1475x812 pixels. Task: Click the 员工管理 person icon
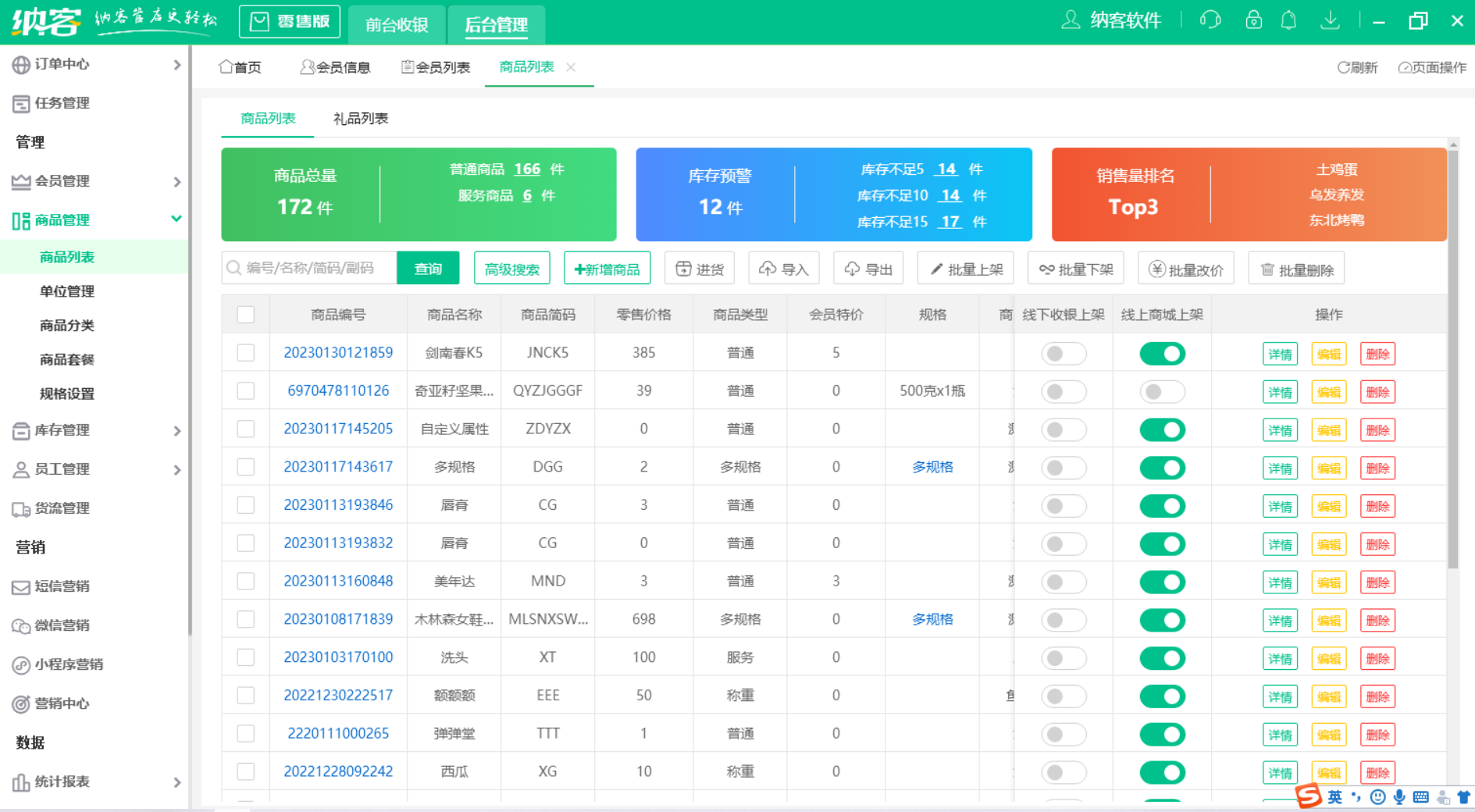pos(21,469)
